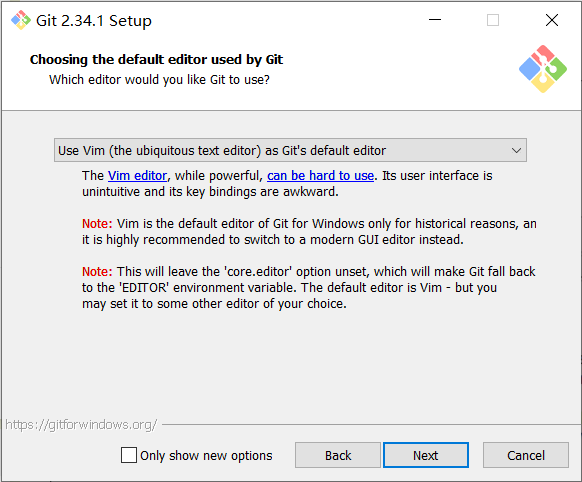This screenshot has height=482, width=582.
Task: Close the Git Setup window
Action: pyautogui.click(x=552, y=20)
